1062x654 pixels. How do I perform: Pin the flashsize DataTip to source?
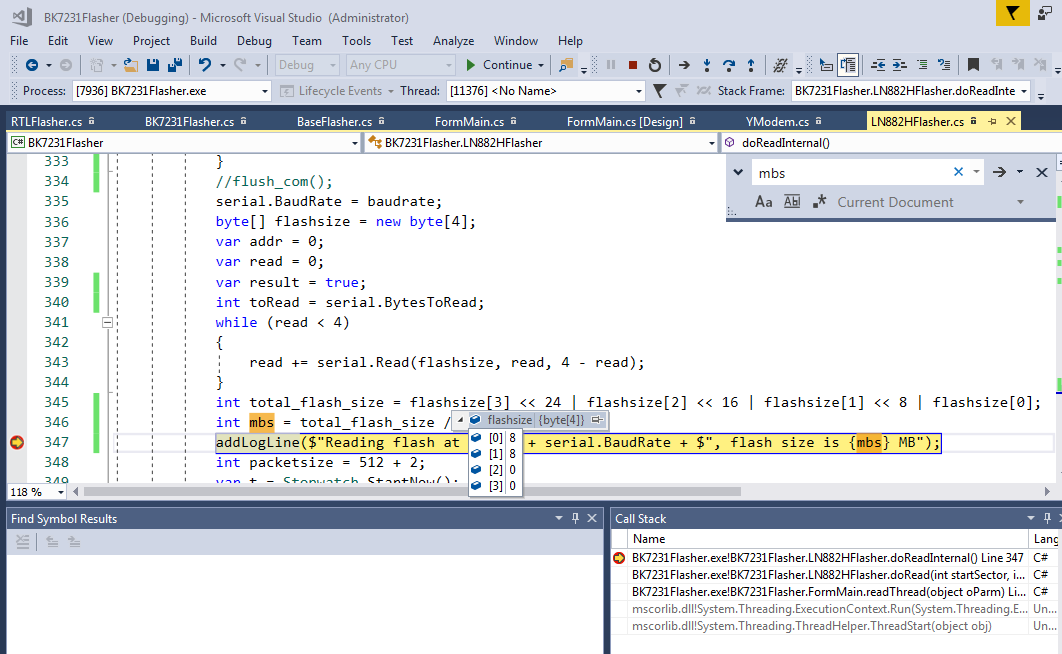click(x=597, y=420)
